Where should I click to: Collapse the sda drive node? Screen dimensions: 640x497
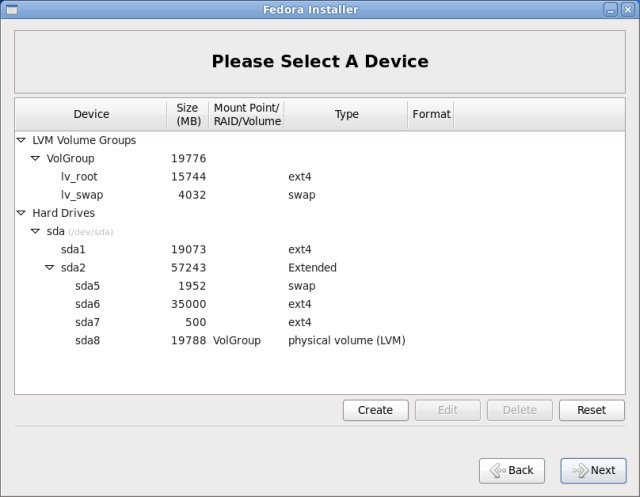pos(36,231)
